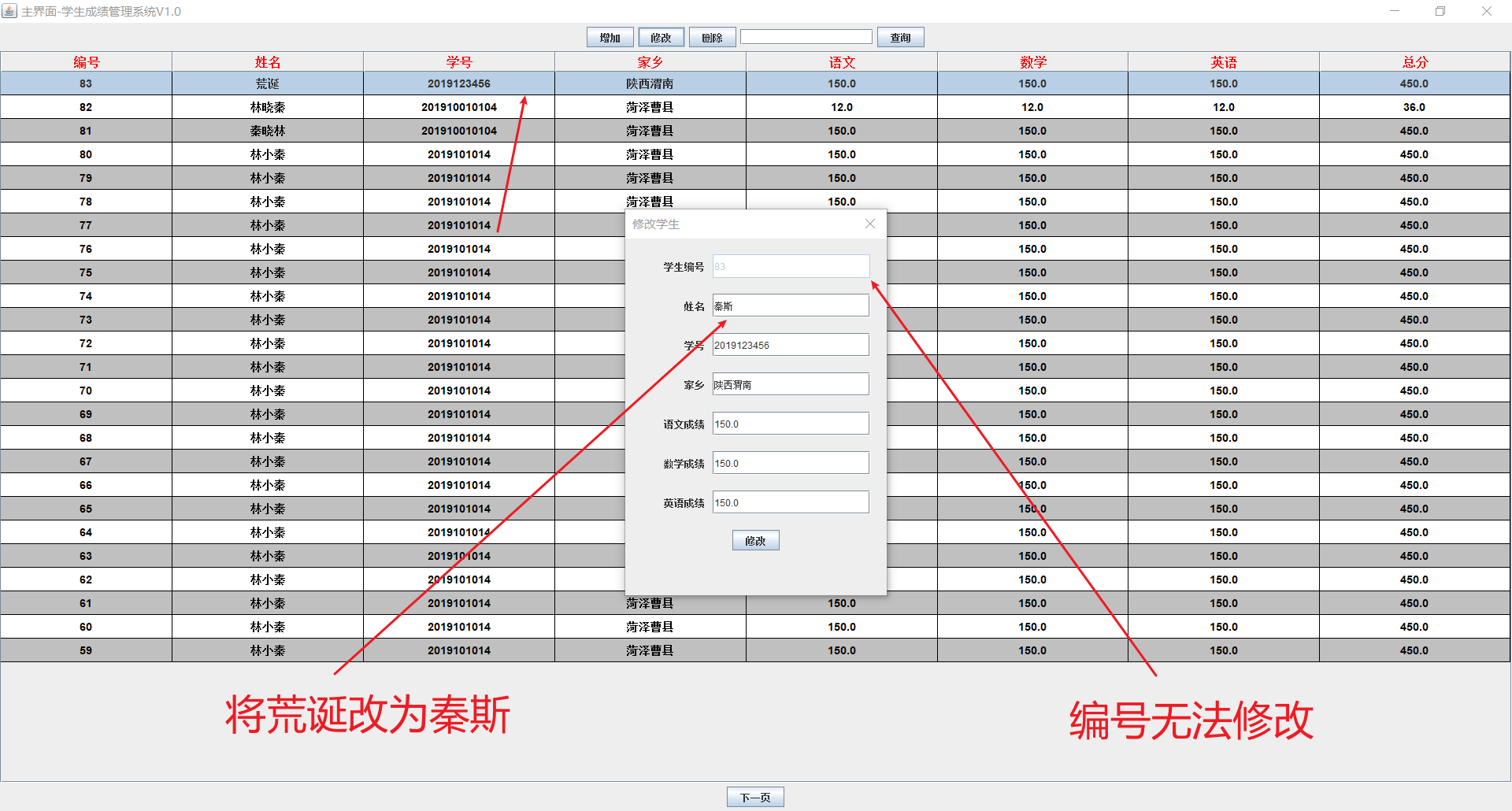Click the 编号 cell 65
This screenshot has width=1512, height=811.
click(x=86, y=509)
